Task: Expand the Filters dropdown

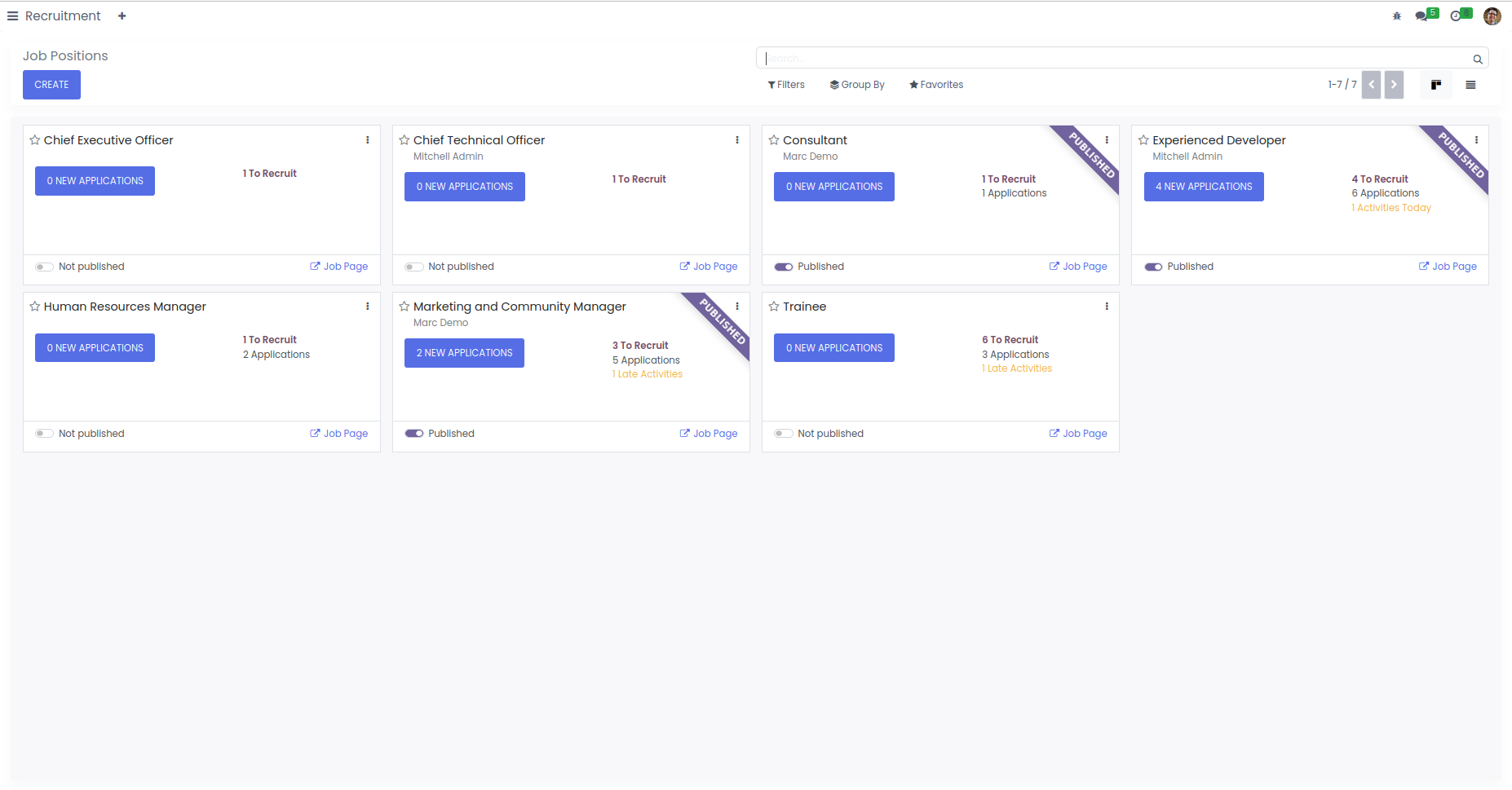Action: [x=786, y=85]
